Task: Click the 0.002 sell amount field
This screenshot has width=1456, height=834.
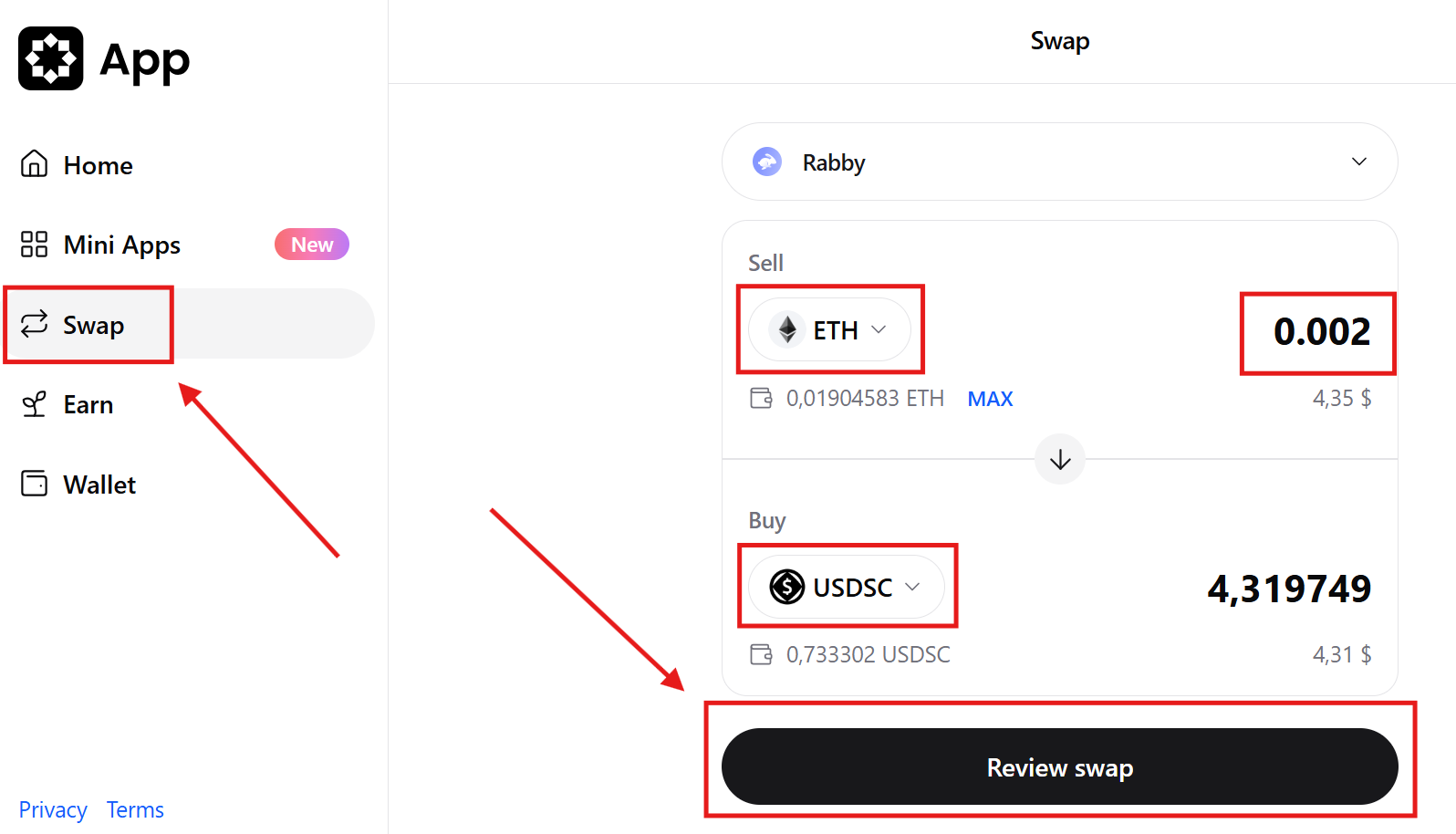Action: (x=1322, y=331)
